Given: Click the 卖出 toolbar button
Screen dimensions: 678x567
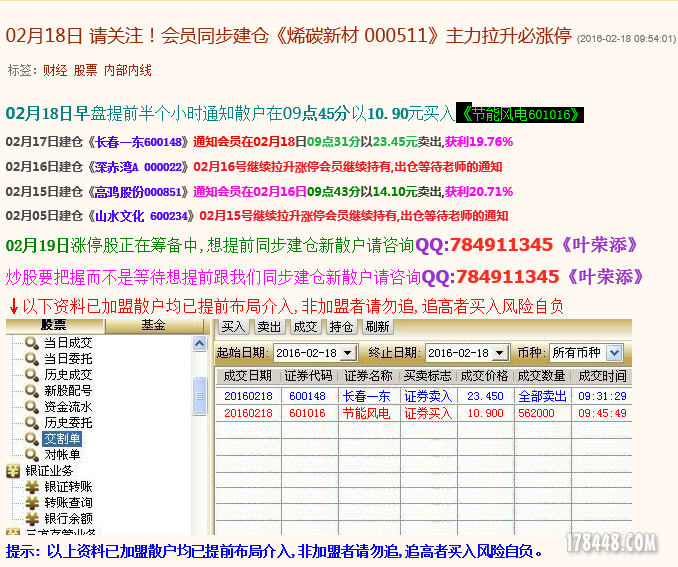Looking at the screenshot, I should [269, 327].
